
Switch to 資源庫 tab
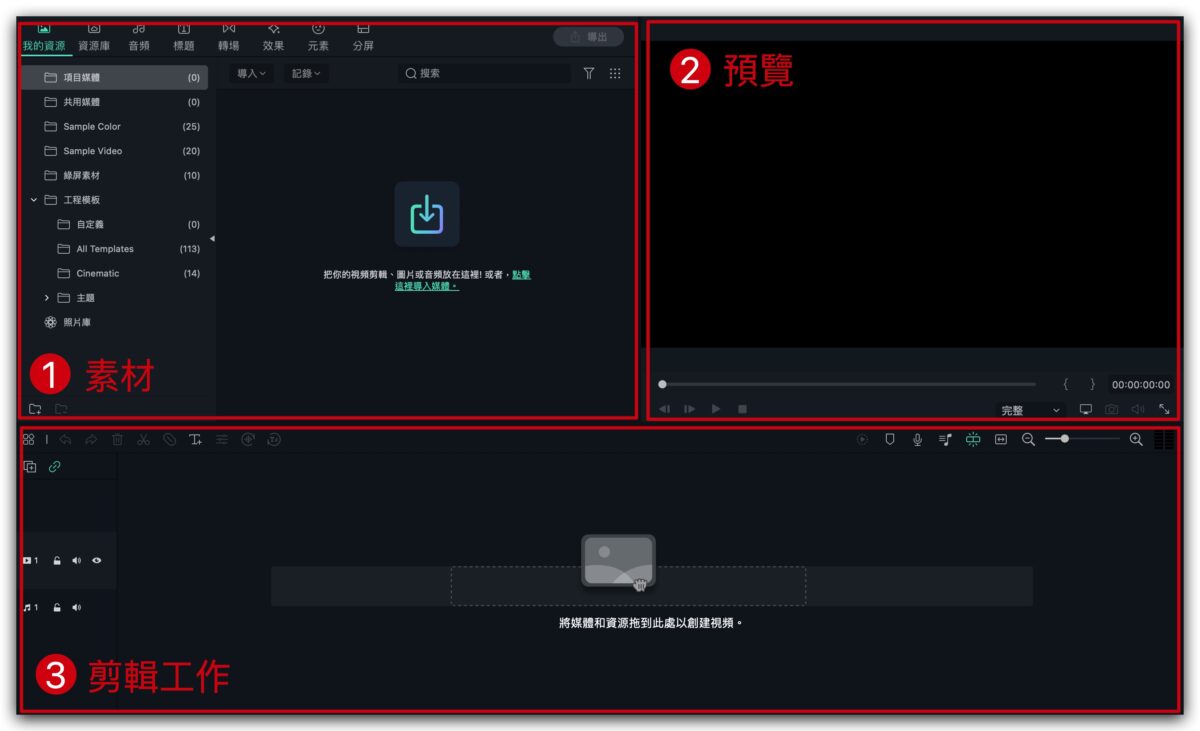coord(94,39)
